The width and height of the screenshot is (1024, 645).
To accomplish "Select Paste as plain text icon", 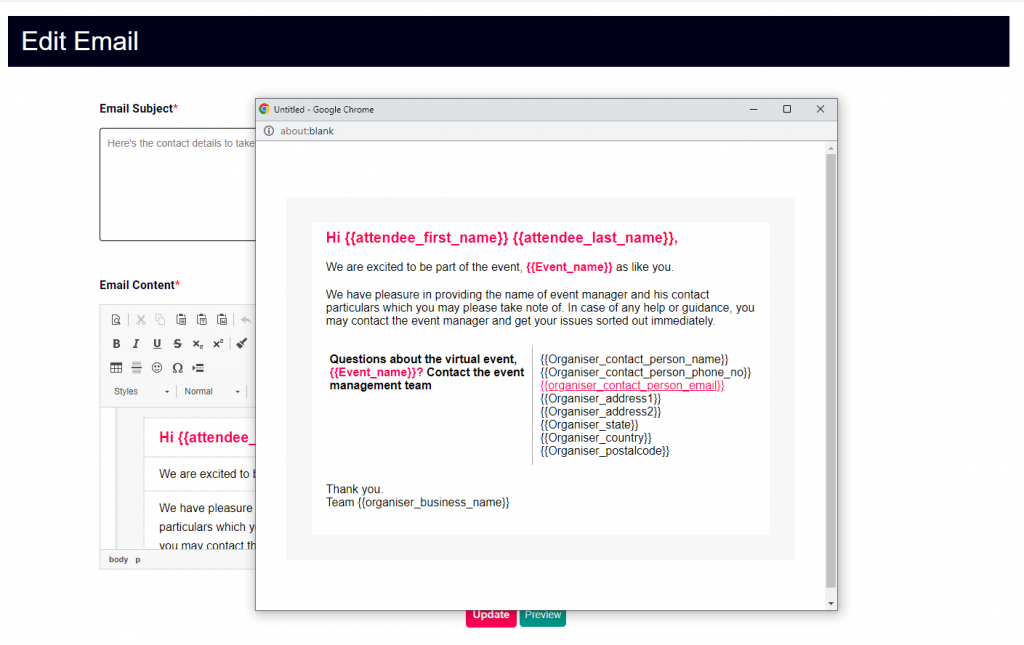I will (202, 320).
